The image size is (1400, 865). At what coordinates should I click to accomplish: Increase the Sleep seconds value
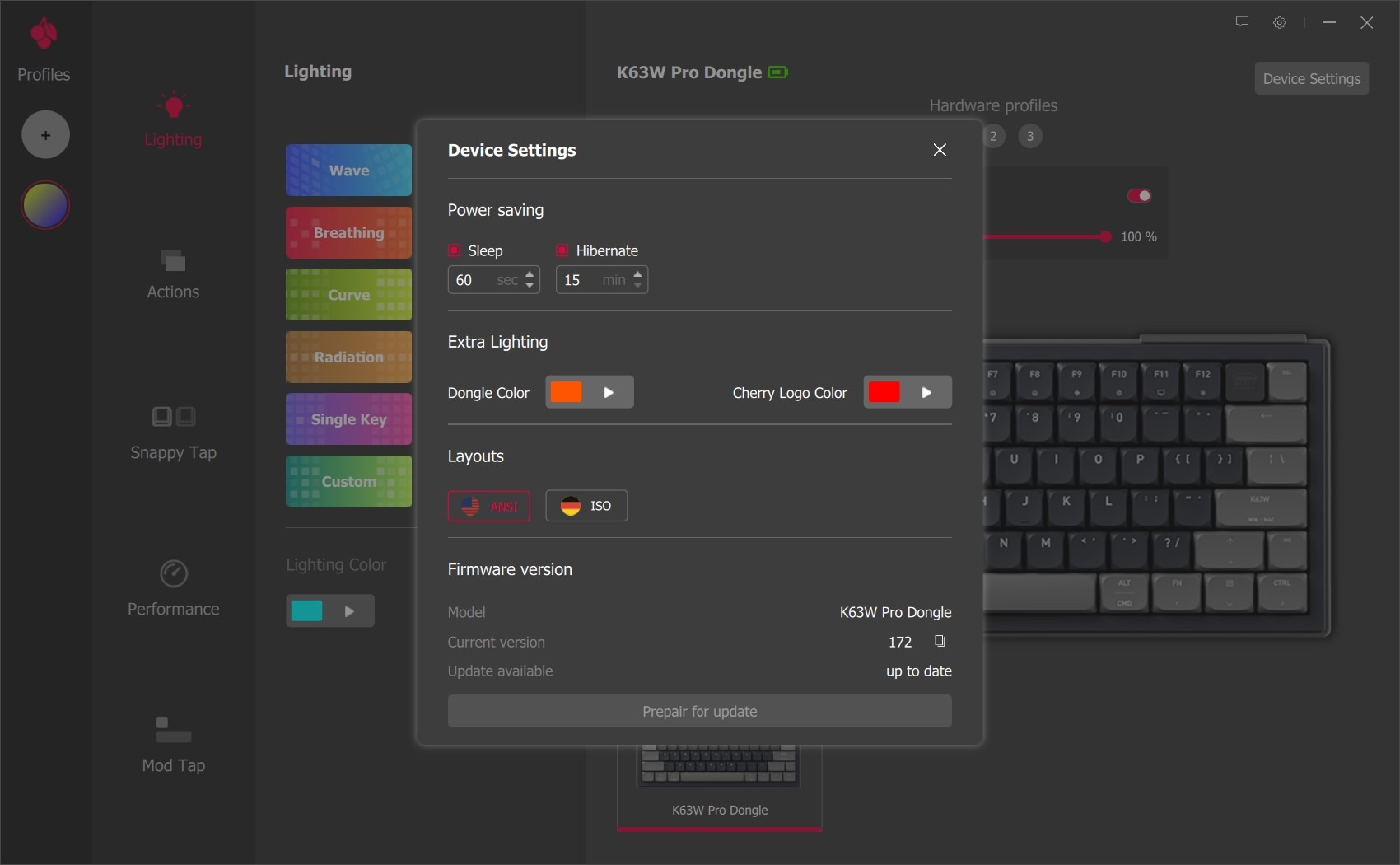click(530, 274)
